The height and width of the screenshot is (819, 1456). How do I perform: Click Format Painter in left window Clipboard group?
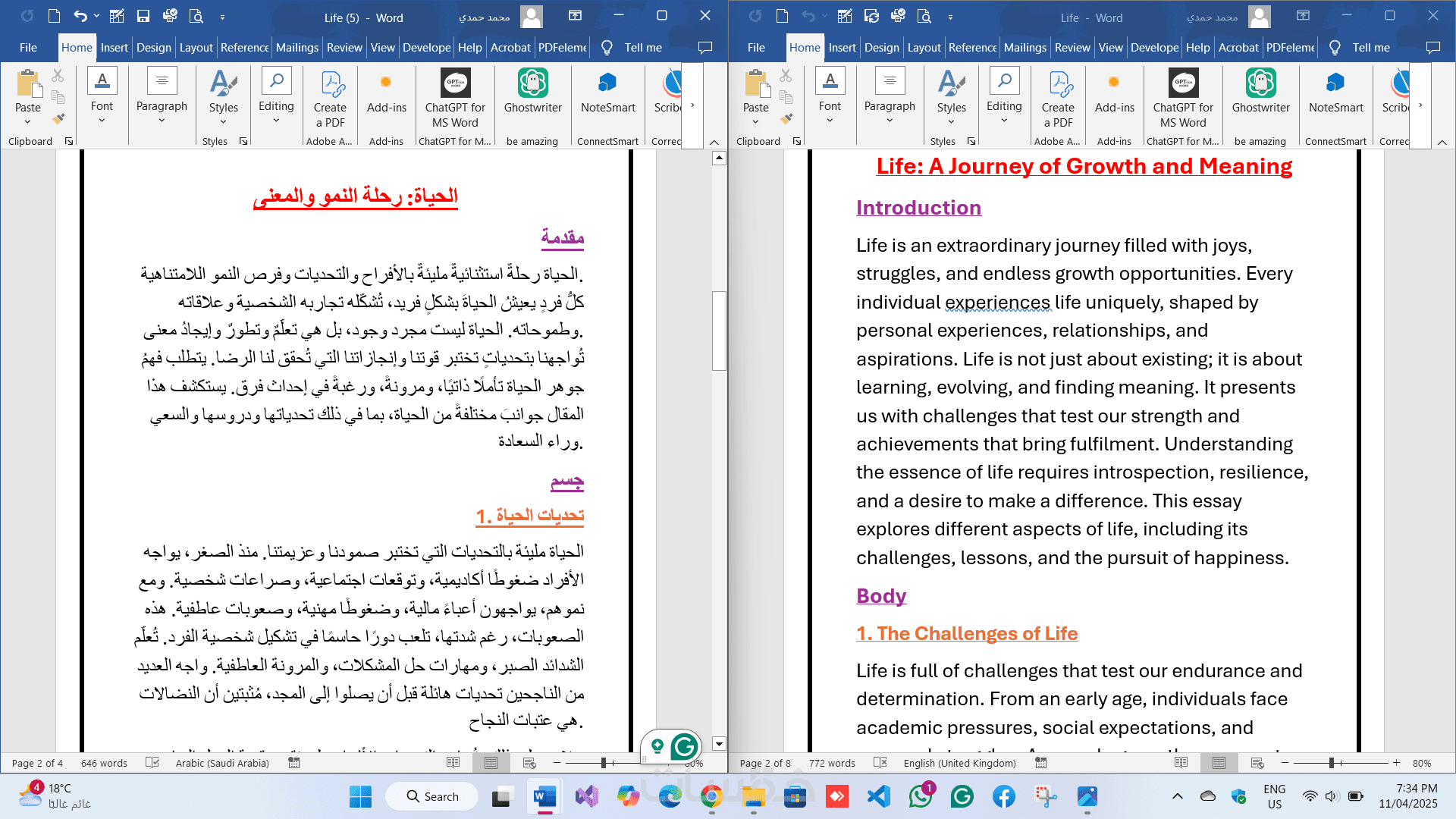58,118
